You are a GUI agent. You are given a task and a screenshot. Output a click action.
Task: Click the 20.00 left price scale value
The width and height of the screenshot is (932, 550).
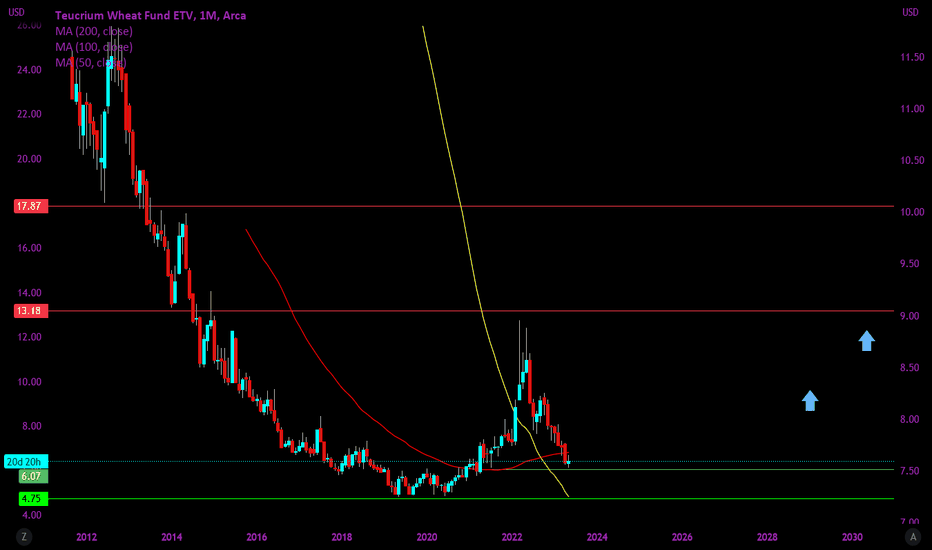pyautogui.click(x=29, y=159)
